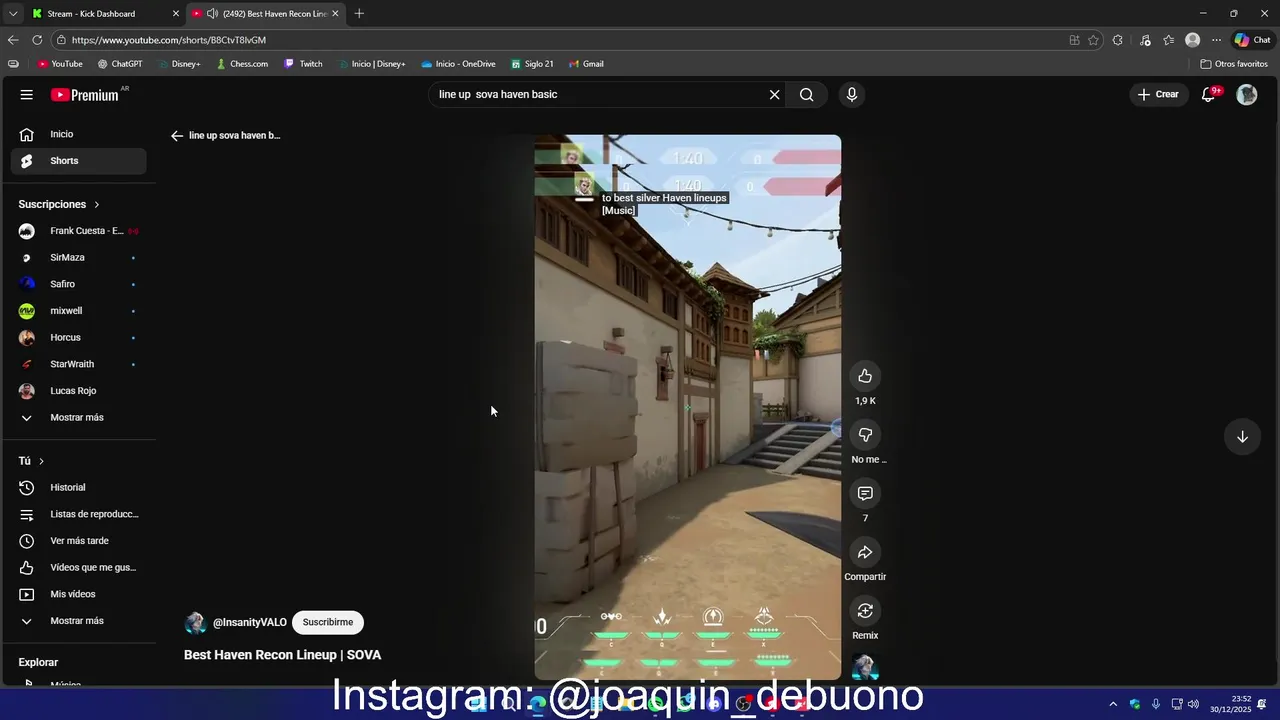
Task: Open the YouTube bookmark
Action: (x=60, y=64)
